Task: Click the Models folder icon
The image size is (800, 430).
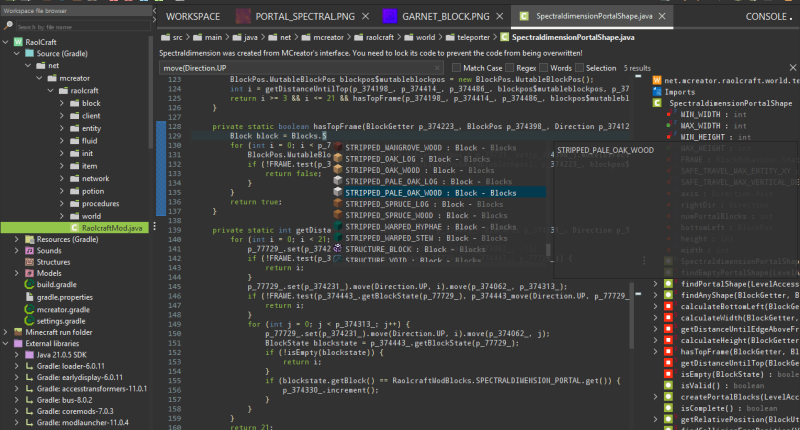Action: pos(30,273)
